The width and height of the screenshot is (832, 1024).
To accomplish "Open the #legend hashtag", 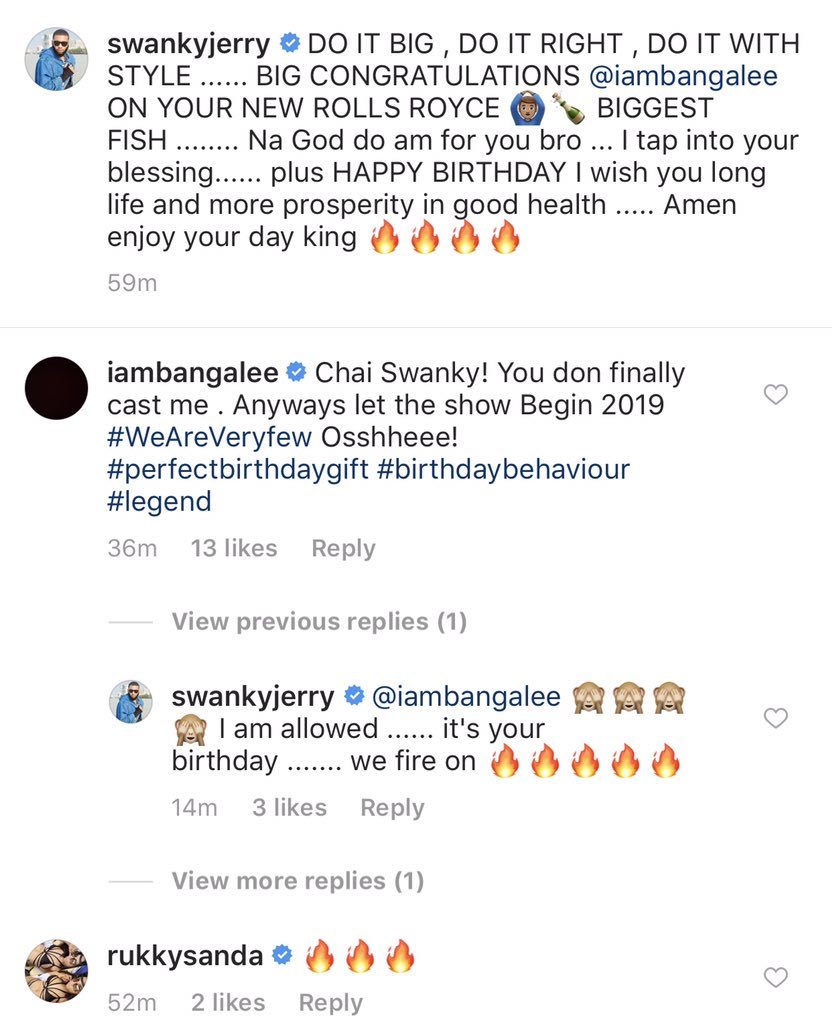I will click(x=159, y=501).
